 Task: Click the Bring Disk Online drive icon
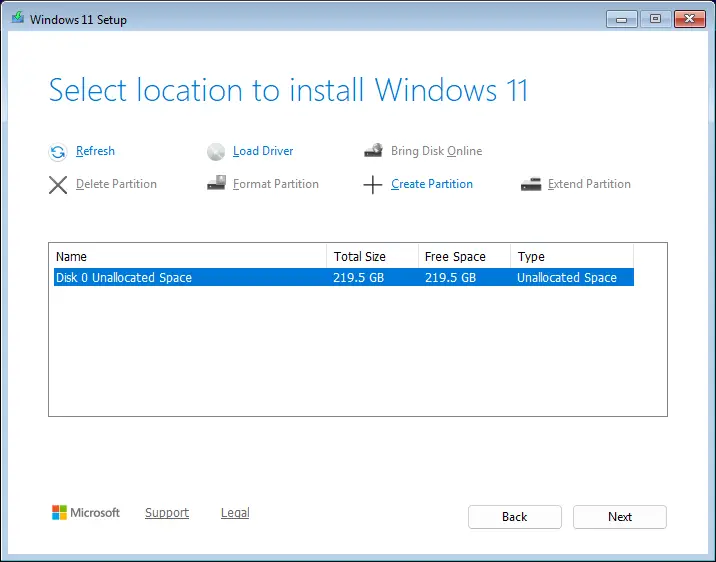374,151
